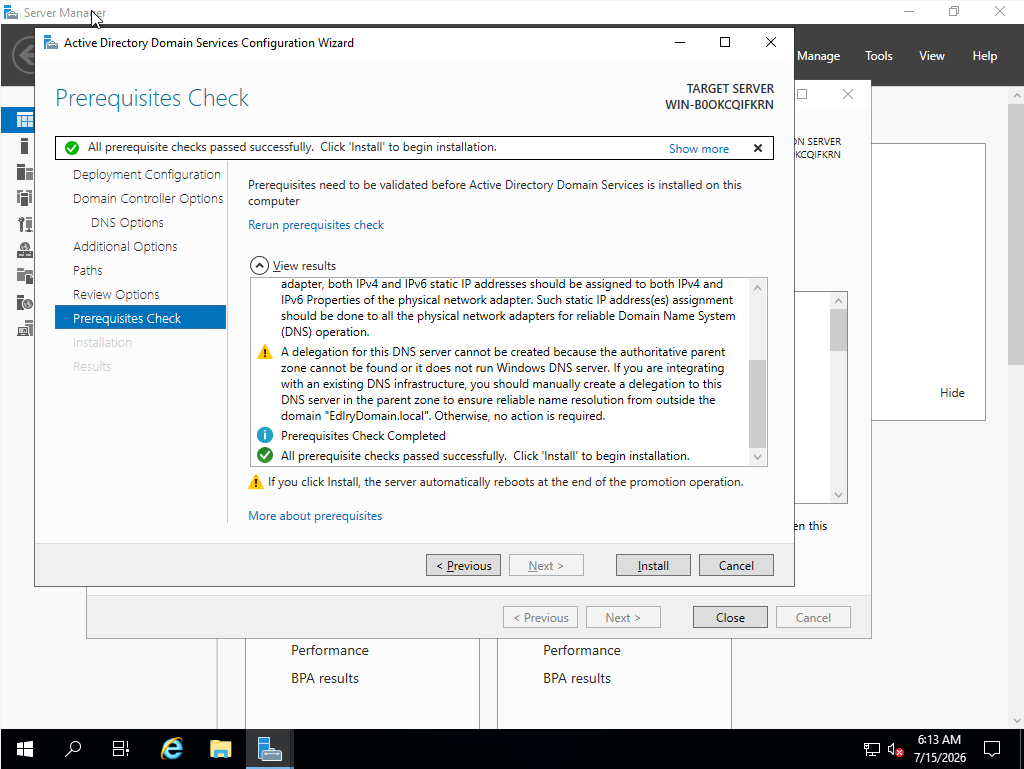Open the Tools menu

(x=878, y=56)
